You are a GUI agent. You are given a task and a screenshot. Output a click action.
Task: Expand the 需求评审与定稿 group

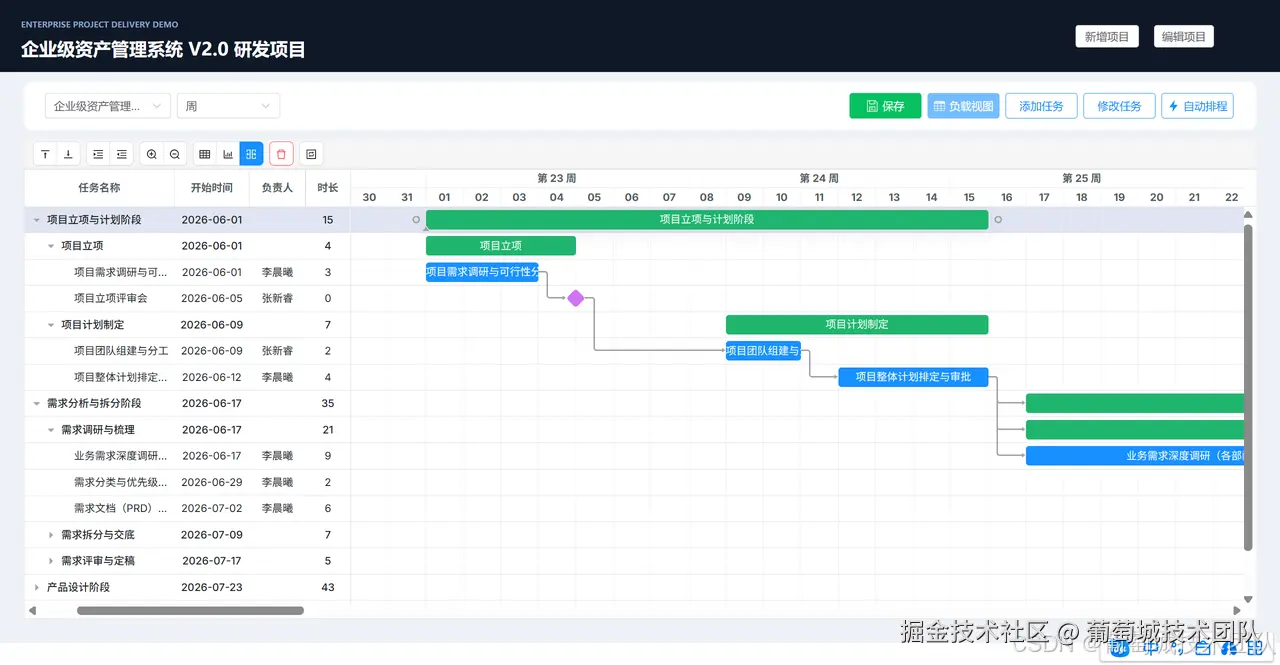coord(51,561)
